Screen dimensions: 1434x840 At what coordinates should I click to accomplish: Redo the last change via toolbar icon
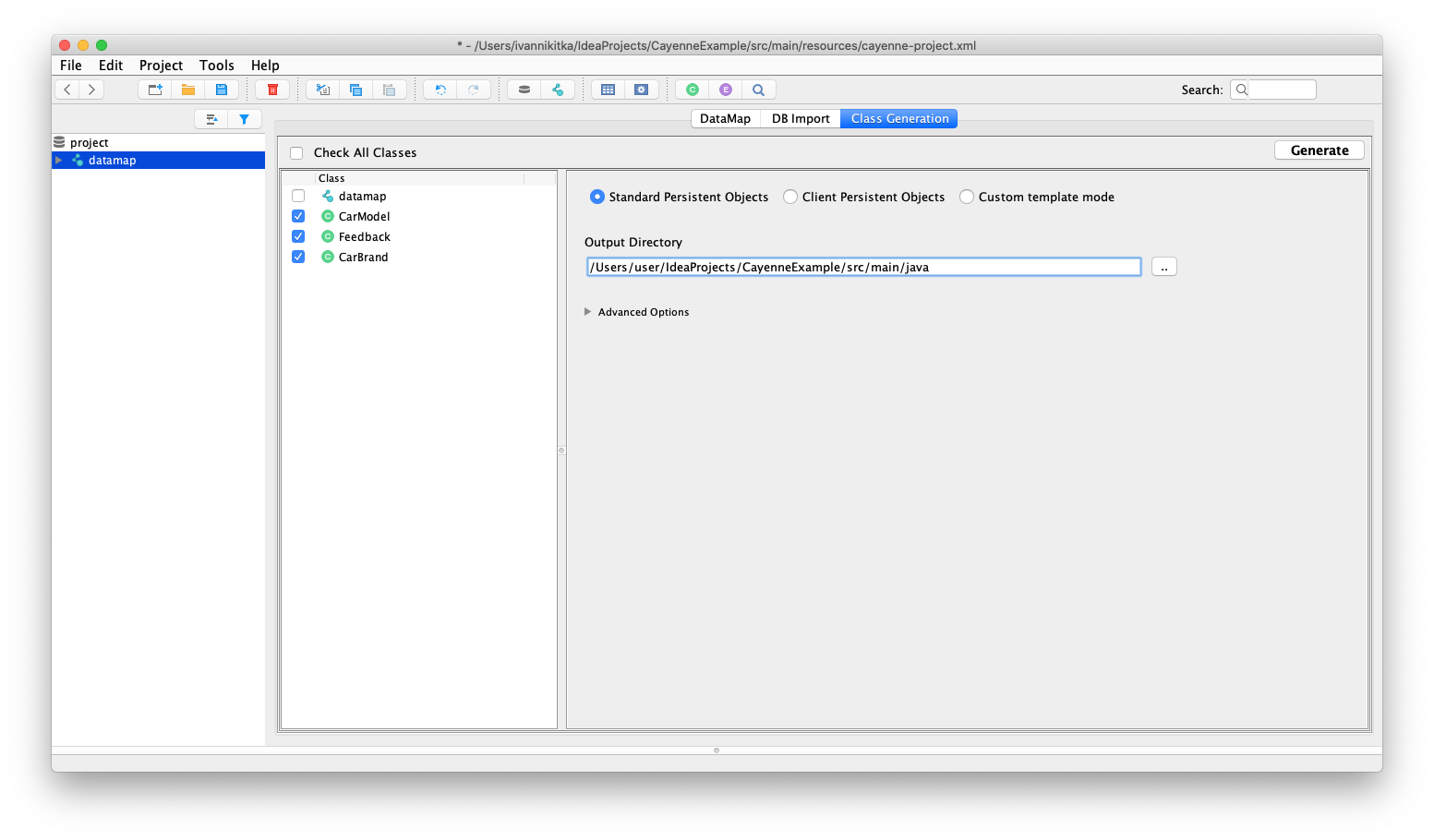pyautogui.click(x=474, y=89)
